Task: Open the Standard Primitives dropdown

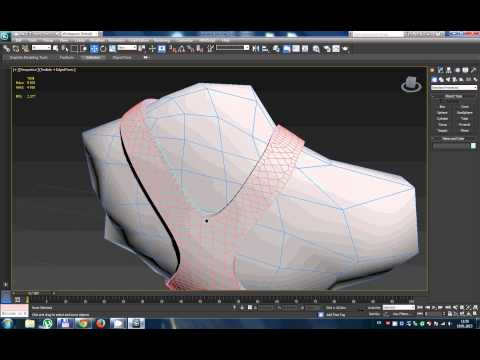Action: [x=454, y=87]
